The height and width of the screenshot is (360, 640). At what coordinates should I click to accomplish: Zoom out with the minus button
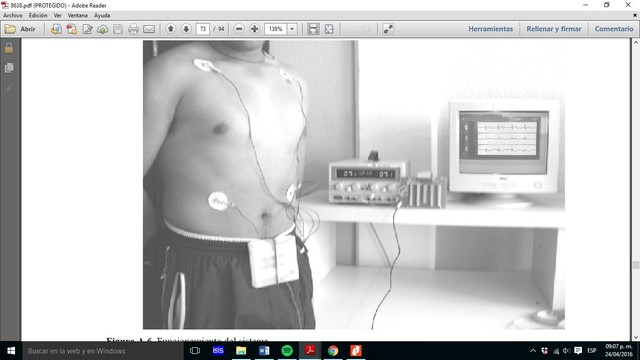[239, 29]
